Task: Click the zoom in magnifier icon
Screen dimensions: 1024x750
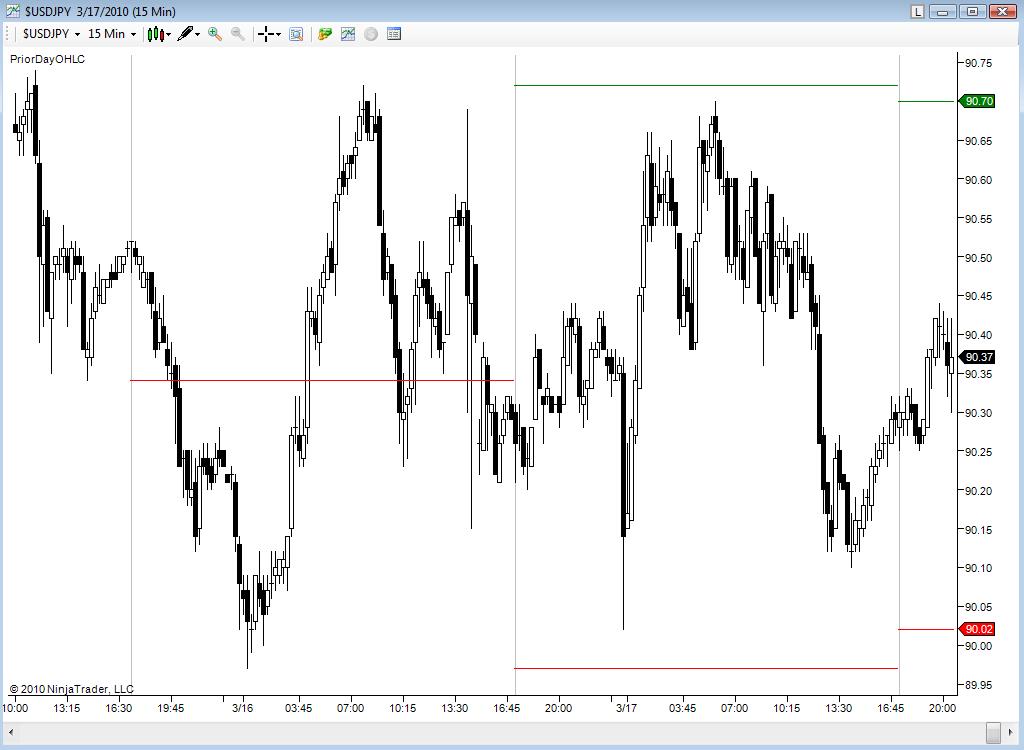Action: tap(215, 34)
